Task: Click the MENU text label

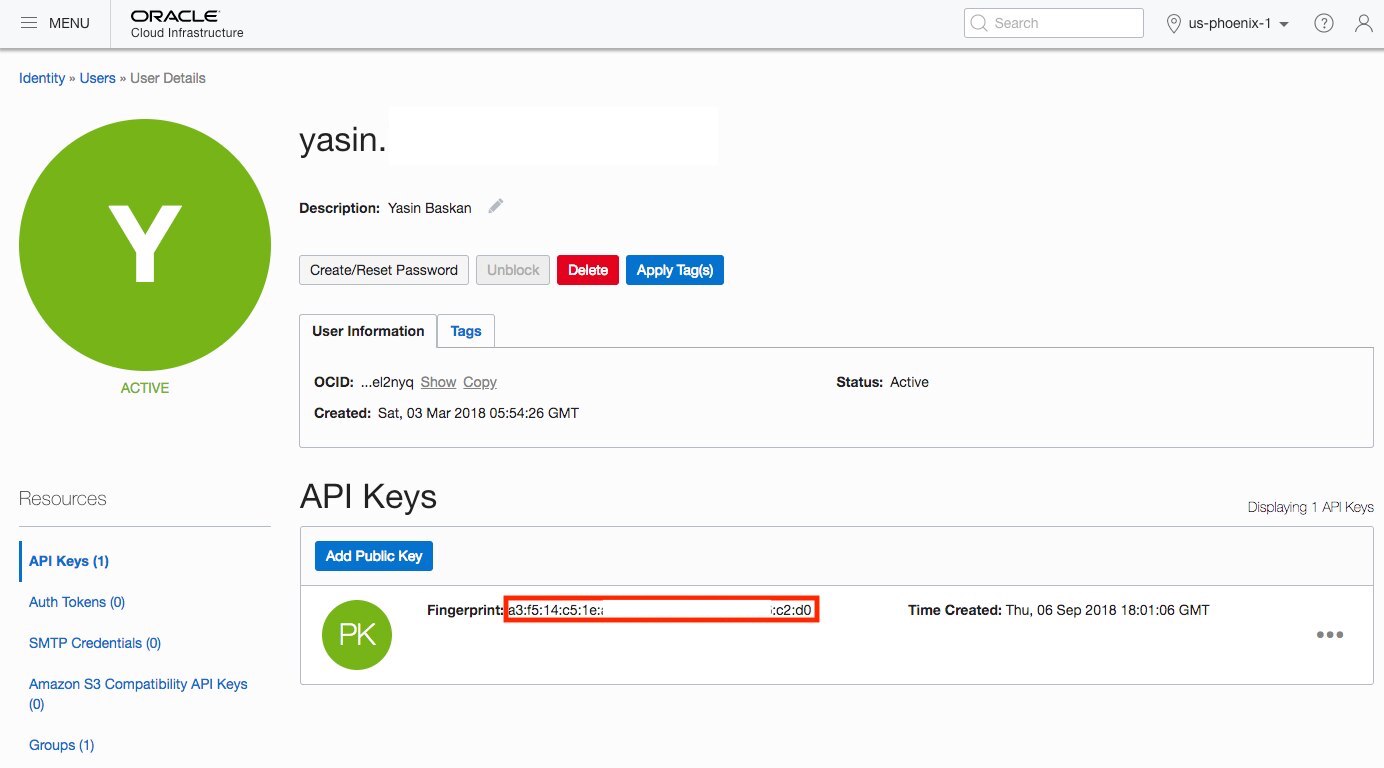Action: point(69,23)
